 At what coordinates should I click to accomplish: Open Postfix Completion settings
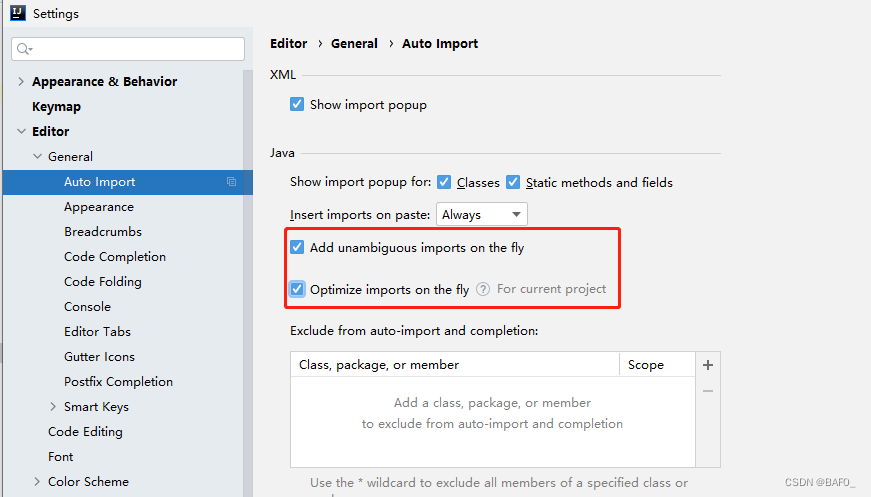coord(118,381)
